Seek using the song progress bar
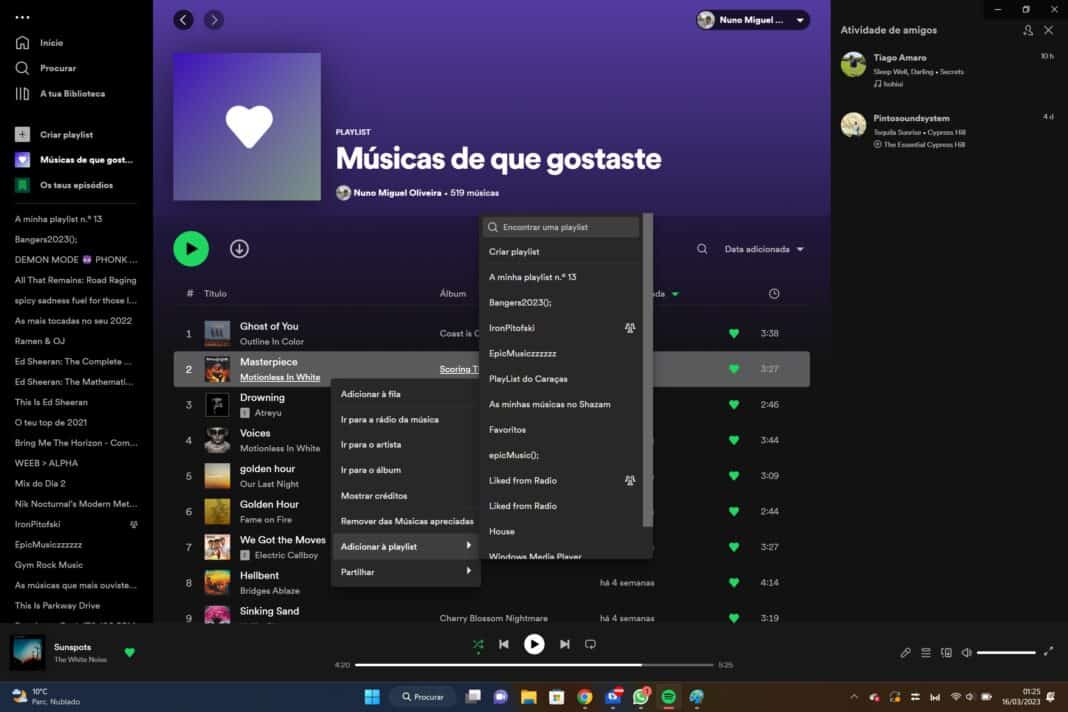The height and width of the screenshot is (712, 1068). click(x=534, y=664)
